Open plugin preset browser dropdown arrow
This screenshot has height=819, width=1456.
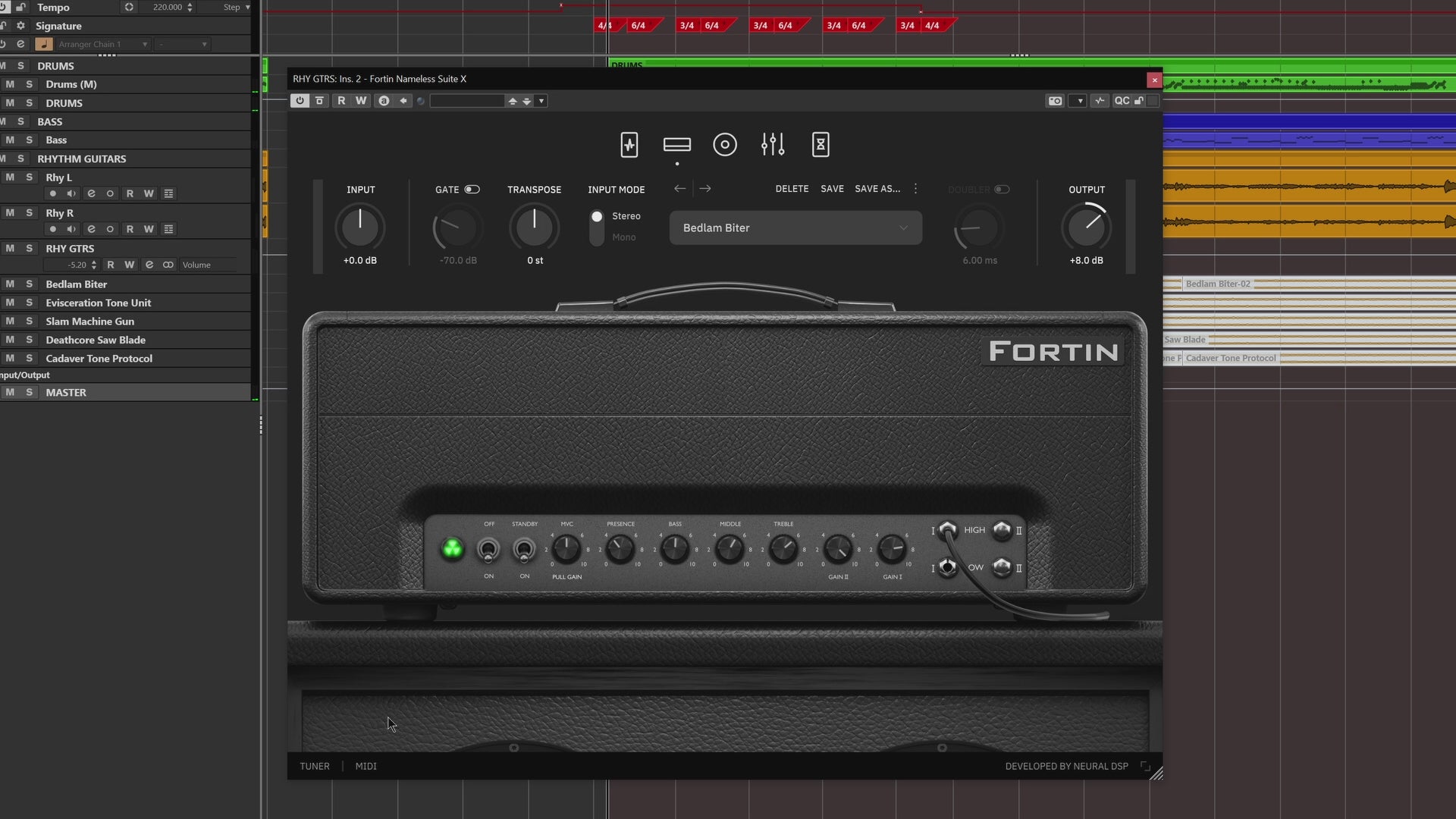click(541, 101)
